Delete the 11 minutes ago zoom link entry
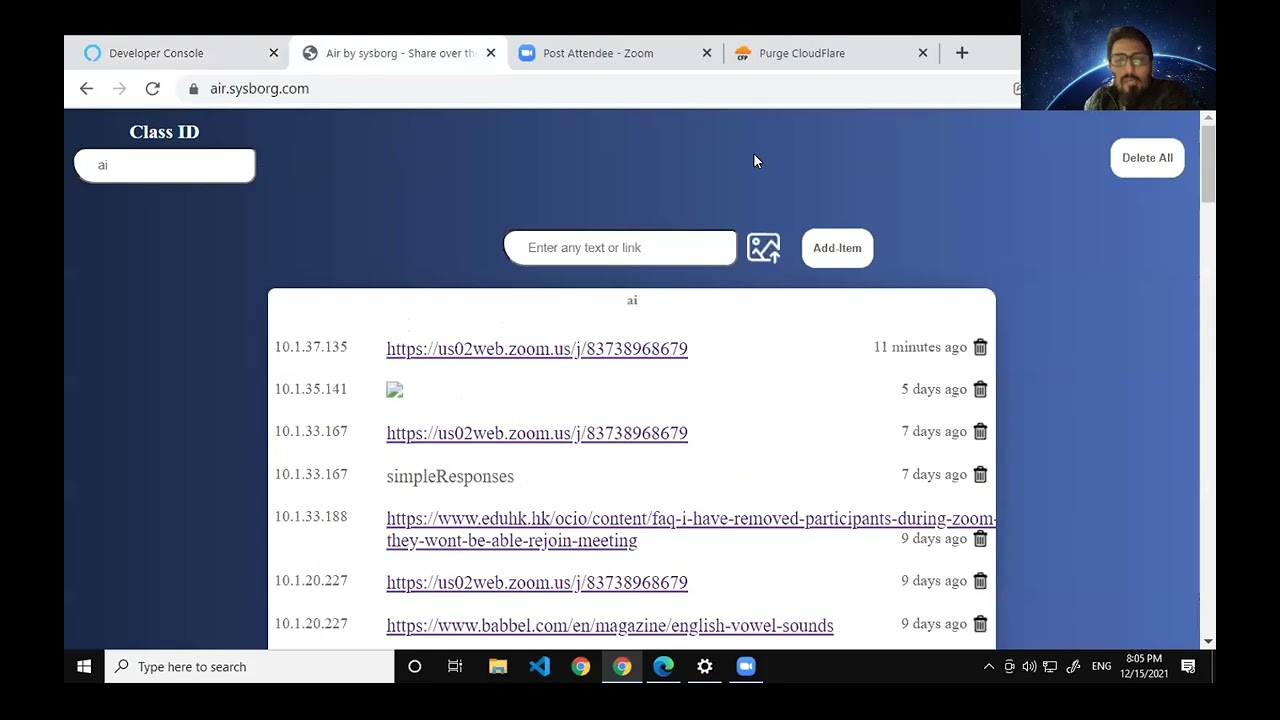Screen dimensions: 1280x720 pyautogui.click(x=980, y=347)
